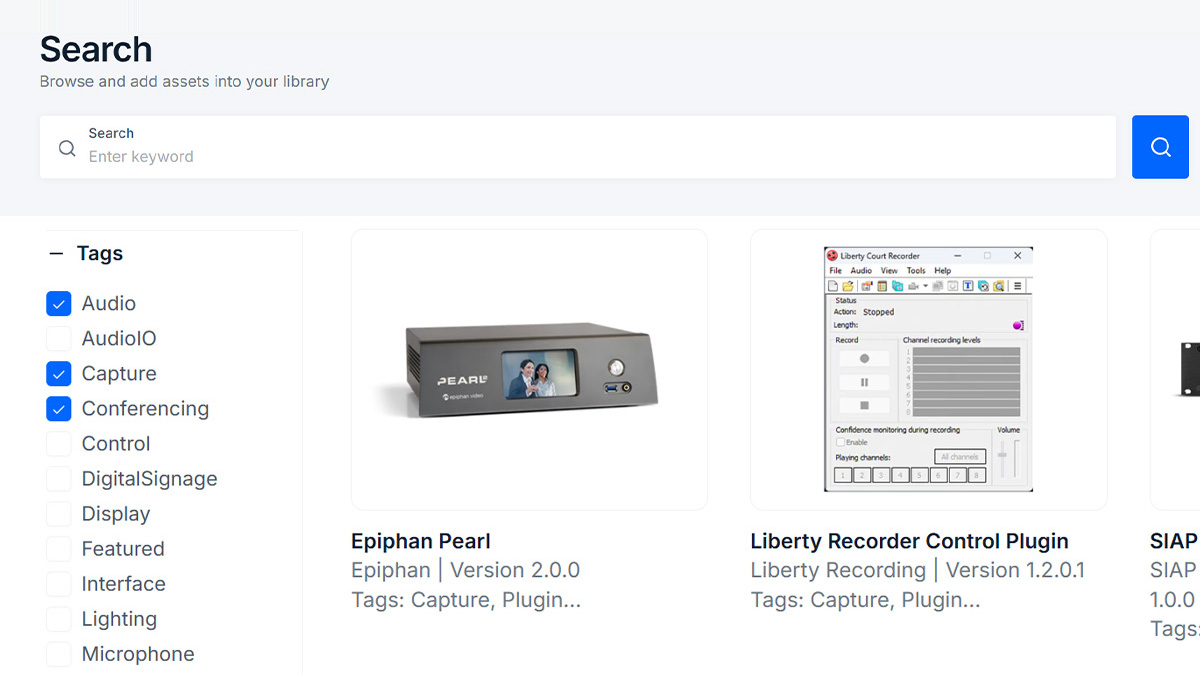Toggle the Lighting tag checkbox
Image resolution: width=1200 pixels, height=675 pixels.
[x=59, y=619]
